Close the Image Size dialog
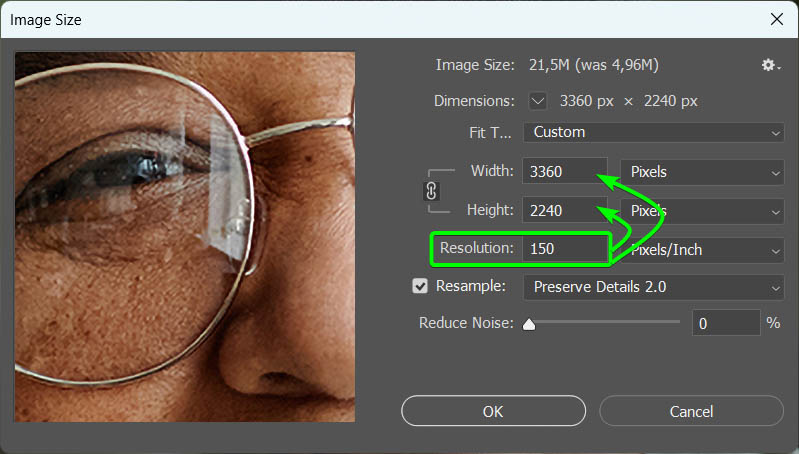 click(777, 19)
